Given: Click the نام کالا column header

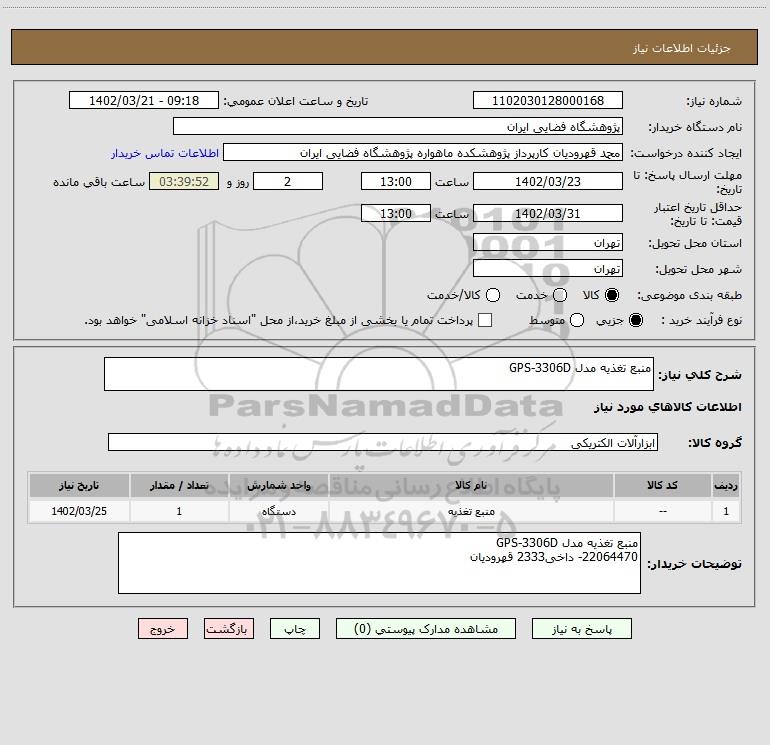Looking at the screenshot, I should [x=471, y=485].
